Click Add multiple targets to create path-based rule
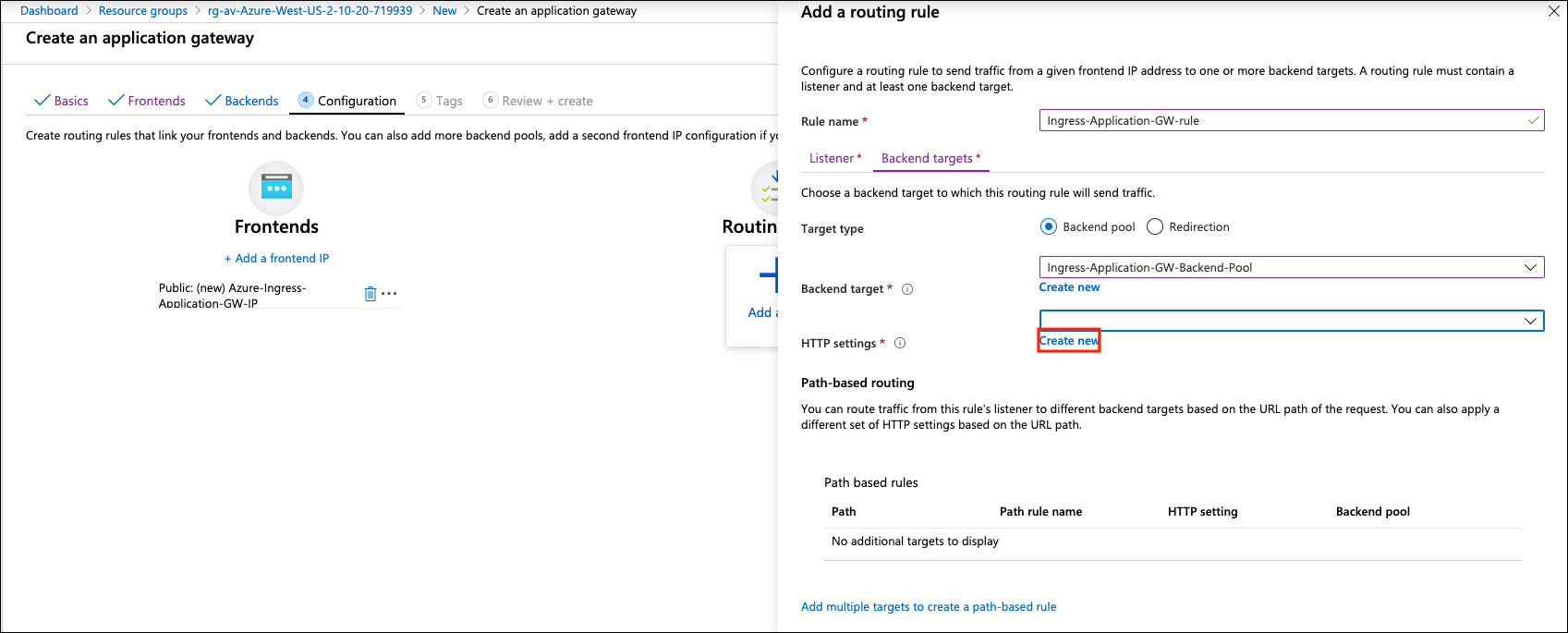Viewport: 1568px width, 633px height. [x=929, y=607]
